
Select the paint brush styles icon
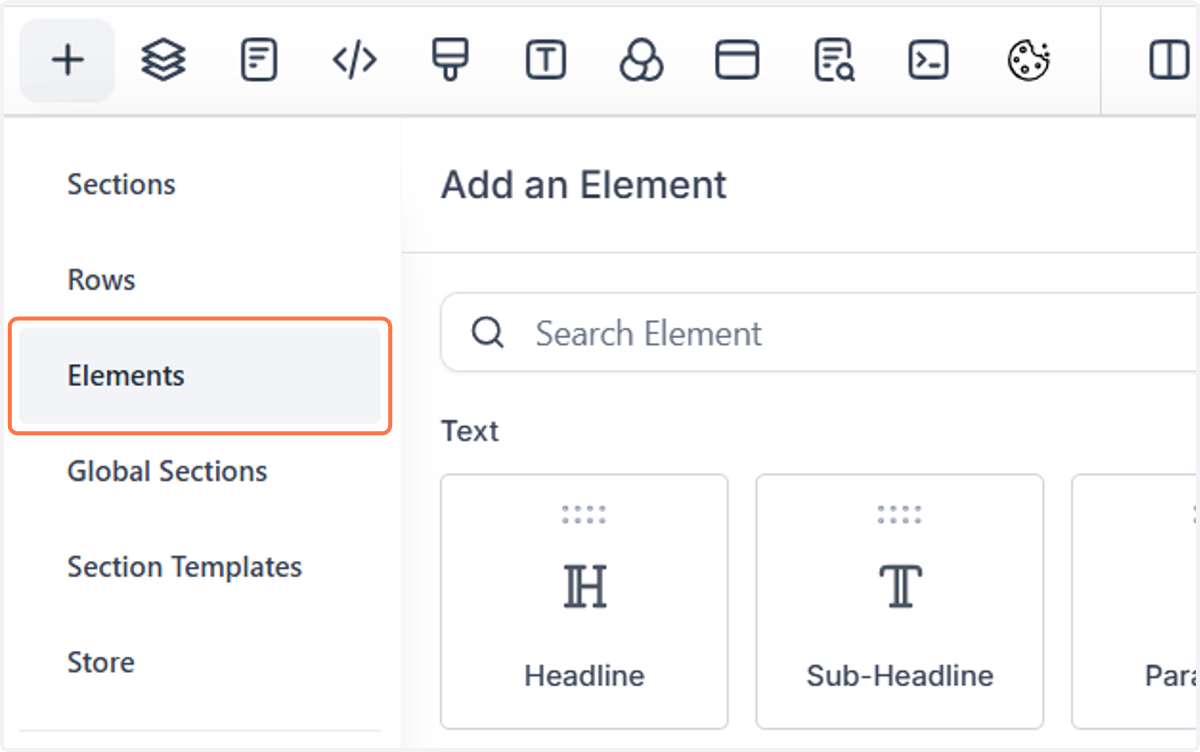[450, 60]
